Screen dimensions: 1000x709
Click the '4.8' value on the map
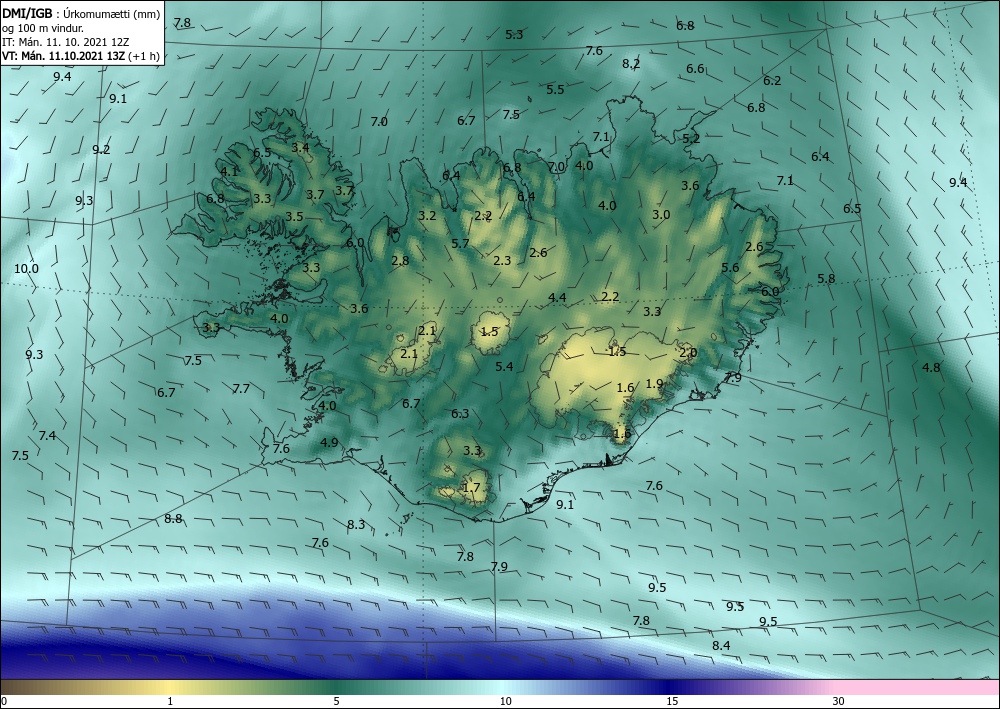[x=931, y=367]
